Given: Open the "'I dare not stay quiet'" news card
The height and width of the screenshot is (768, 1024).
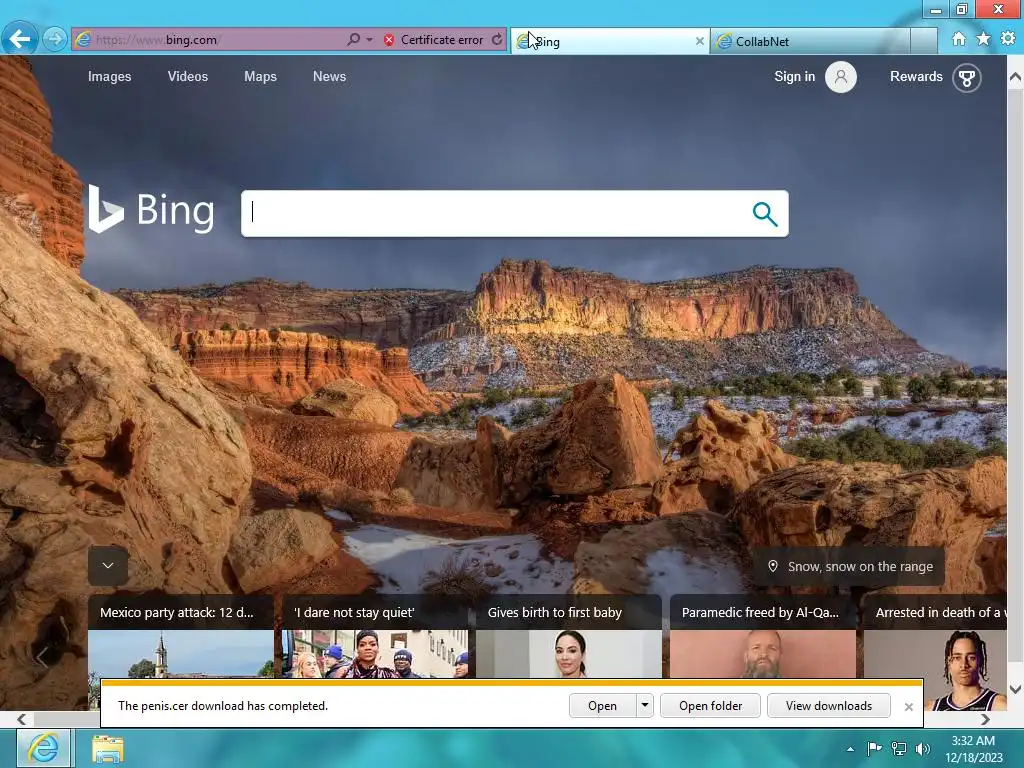Looking at the screenshot, I should coord(375,636).
